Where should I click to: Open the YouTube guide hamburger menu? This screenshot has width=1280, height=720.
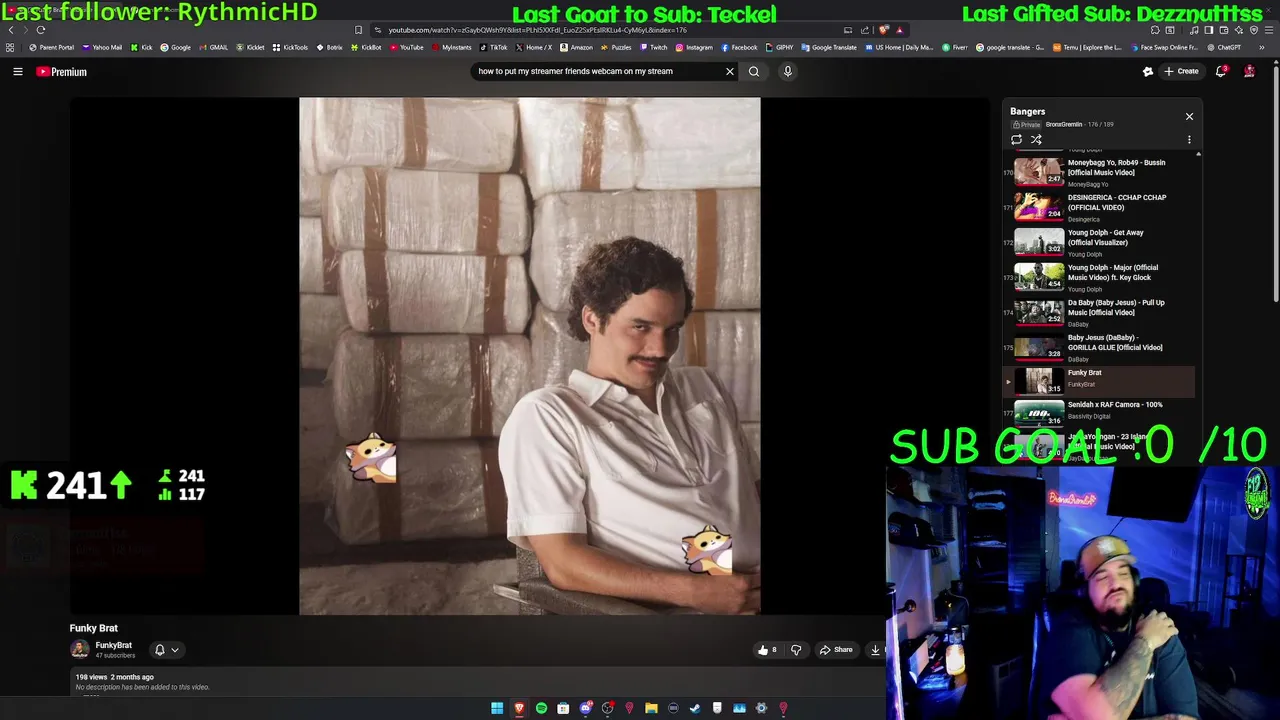tap(18, 71)
